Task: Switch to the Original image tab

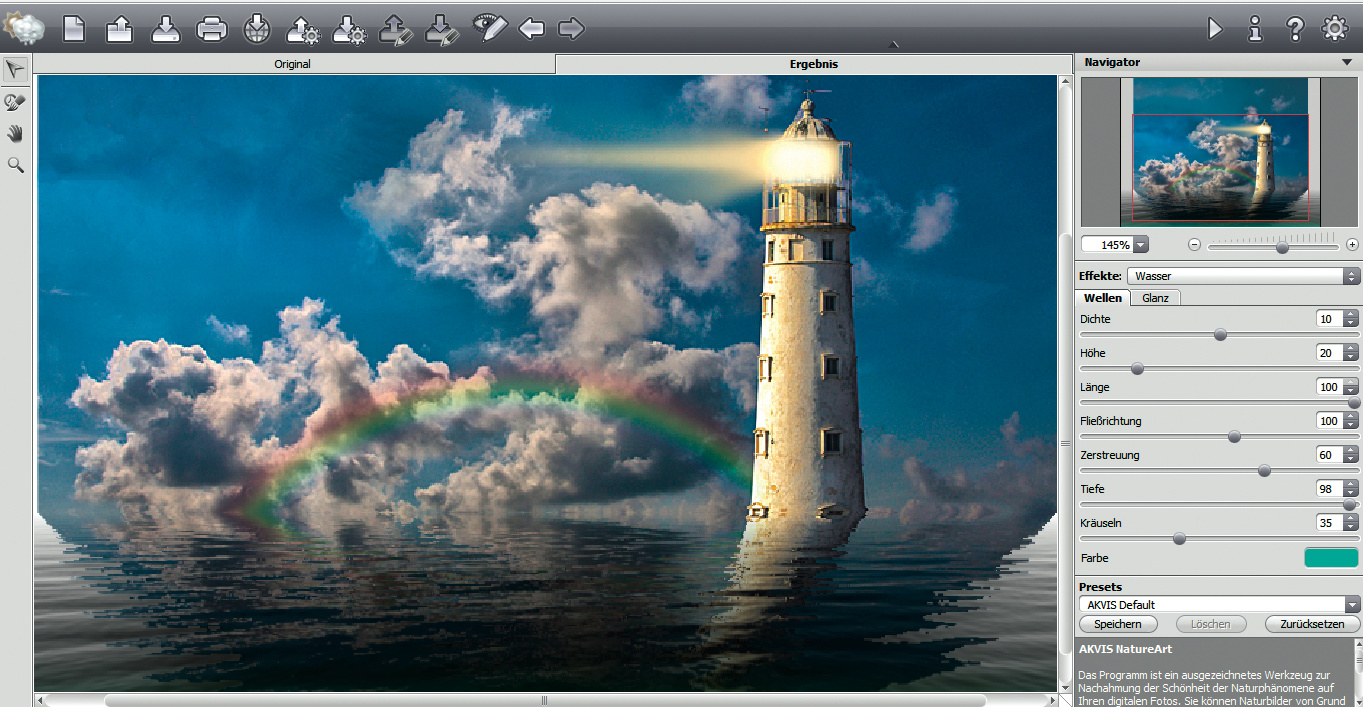Action: click(x=293, y=64)
